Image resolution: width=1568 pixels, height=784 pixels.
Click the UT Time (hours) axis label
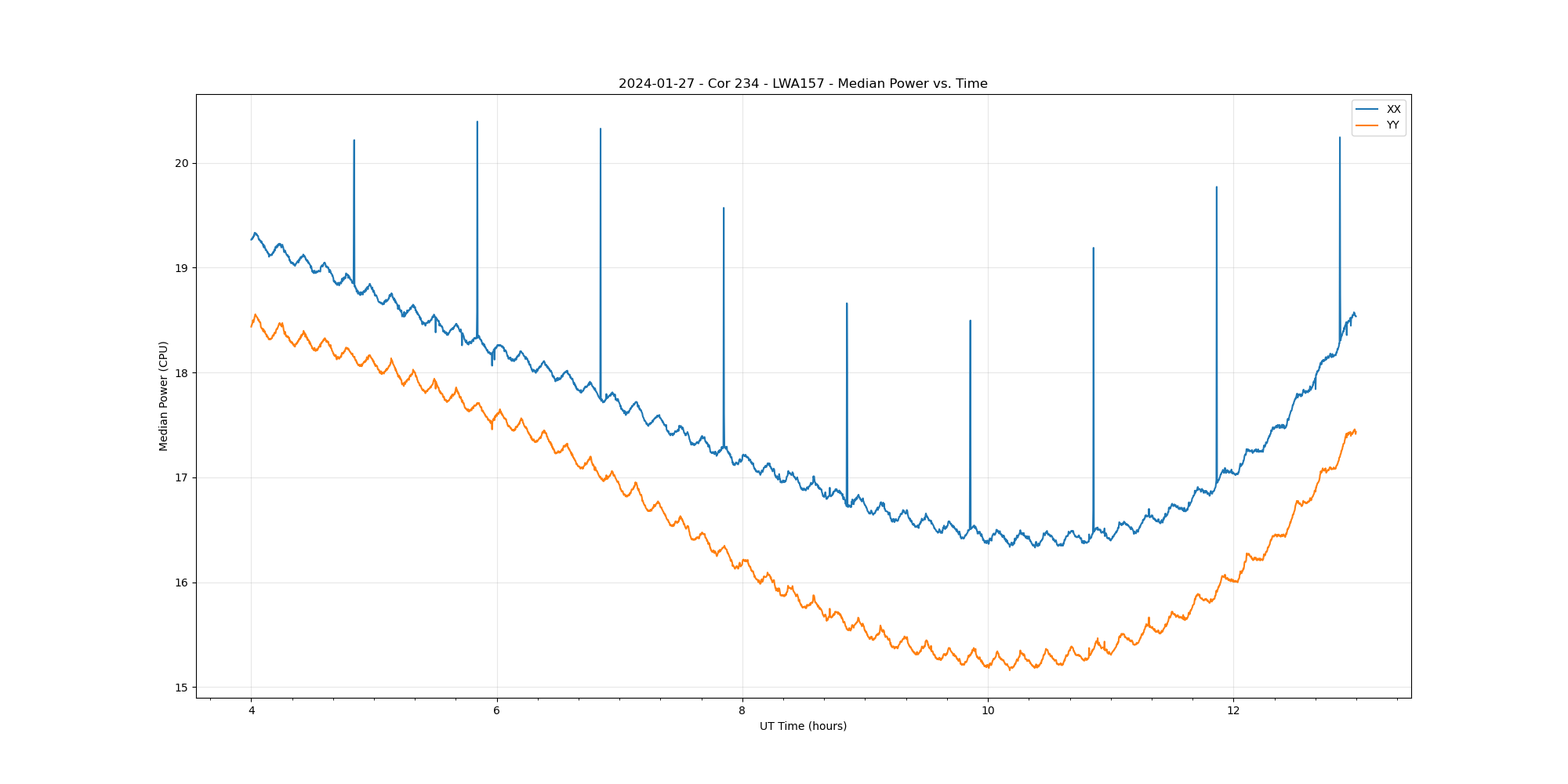click(803, 726)
